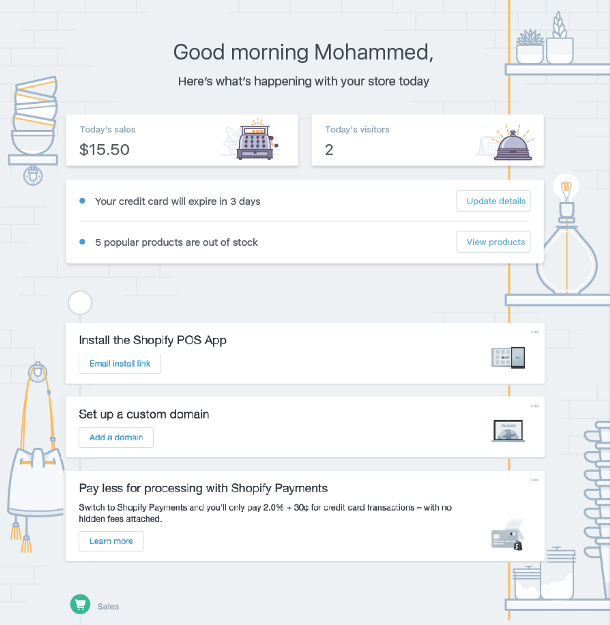
Task: Open more options on the POS App card
Action: tap(535, 332)
